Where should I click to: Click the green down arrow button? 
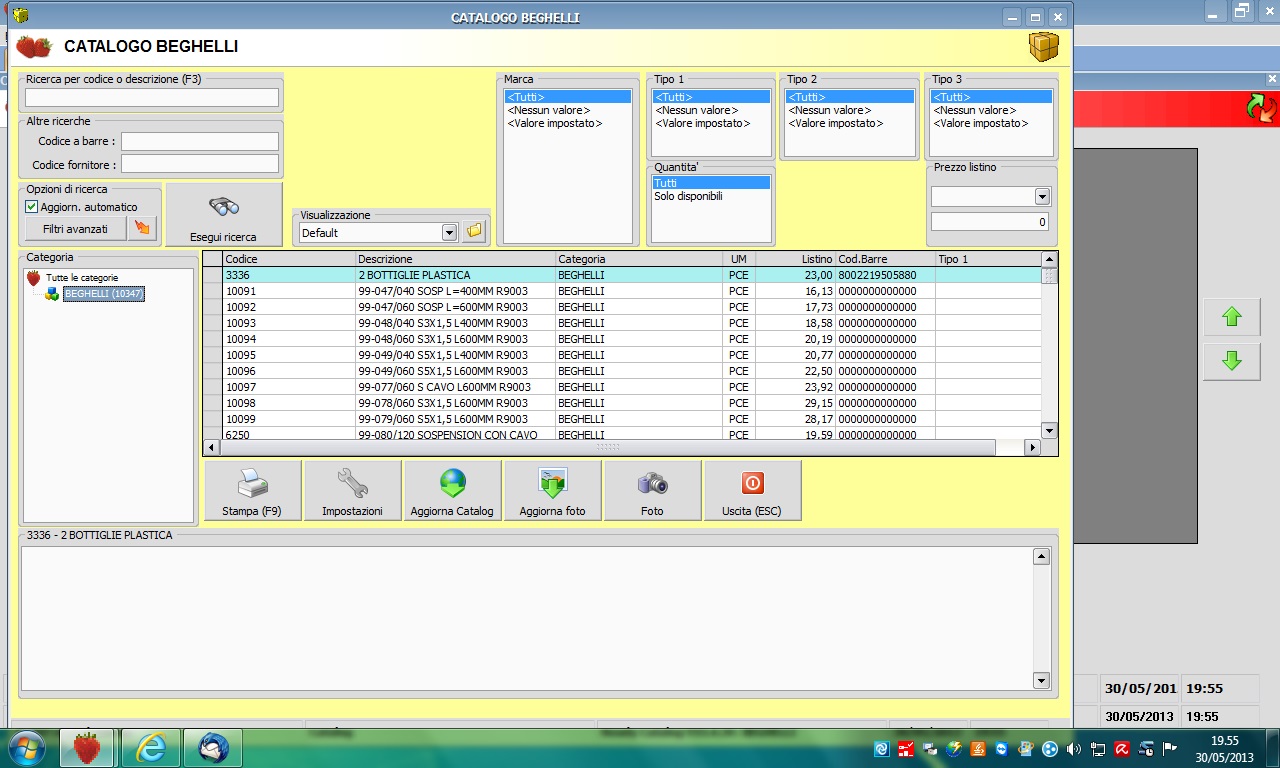[1232, 361]
